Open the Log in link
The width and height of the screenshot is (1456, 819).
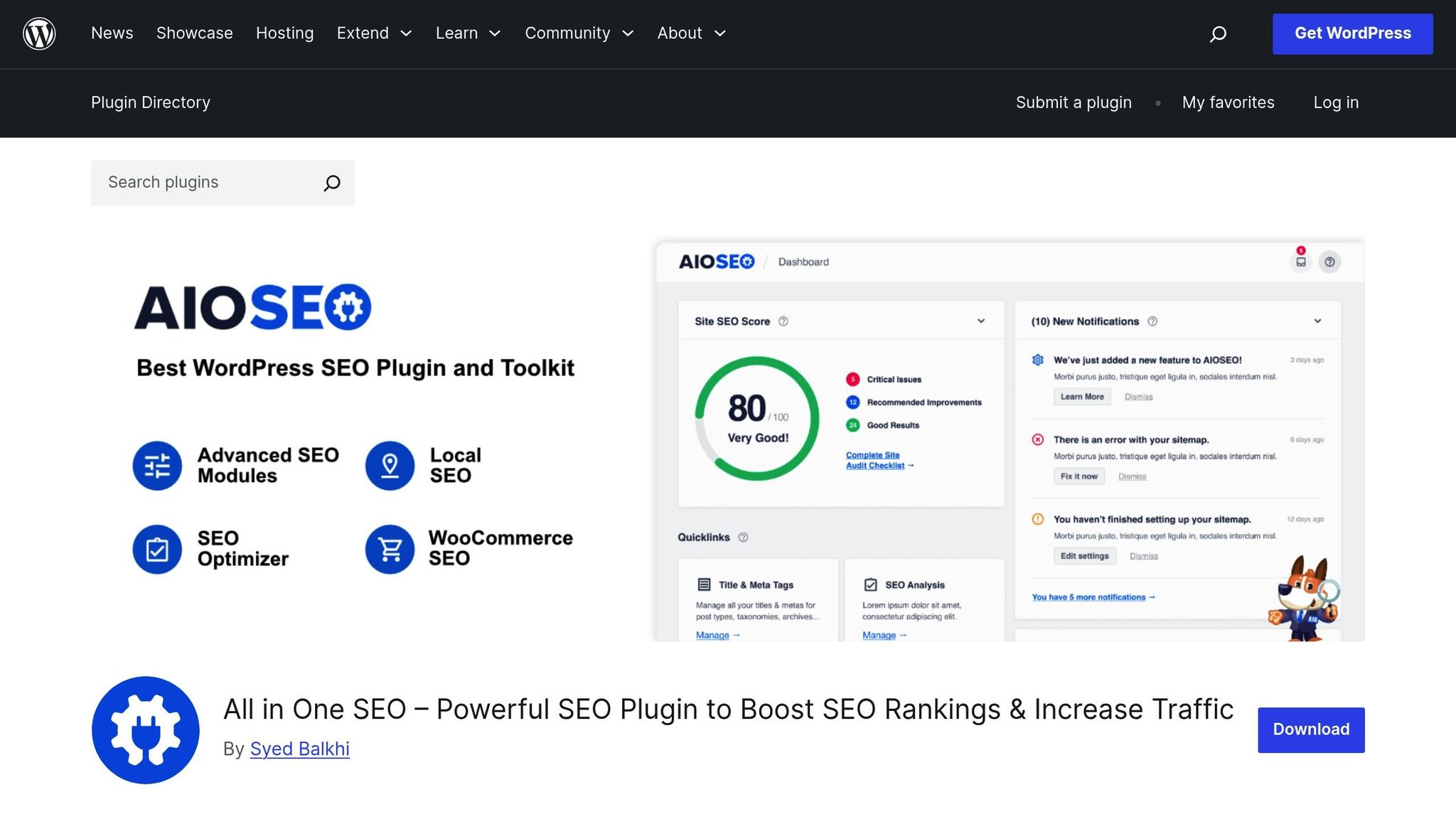pyautogui.click(x=1336, y=102)
